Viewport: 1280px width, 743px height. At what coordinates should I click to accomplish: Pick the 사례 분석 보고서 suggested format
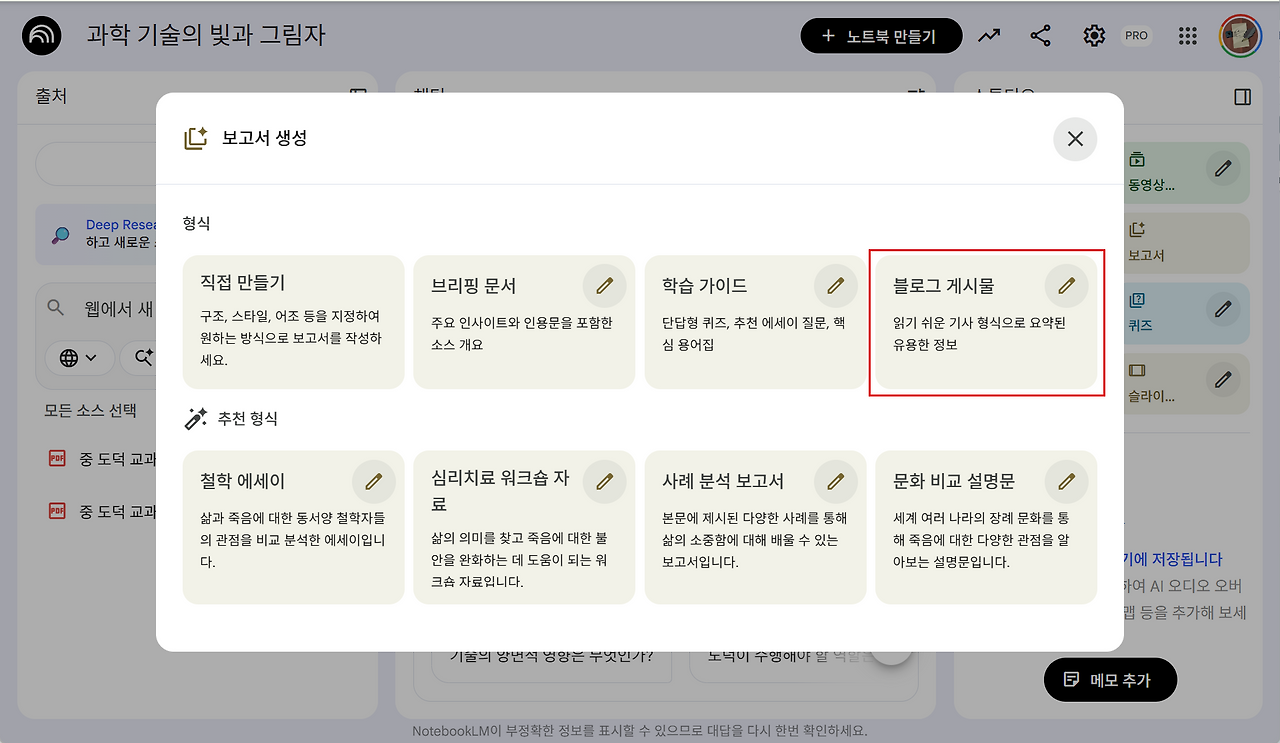click(x=756, y=527)
